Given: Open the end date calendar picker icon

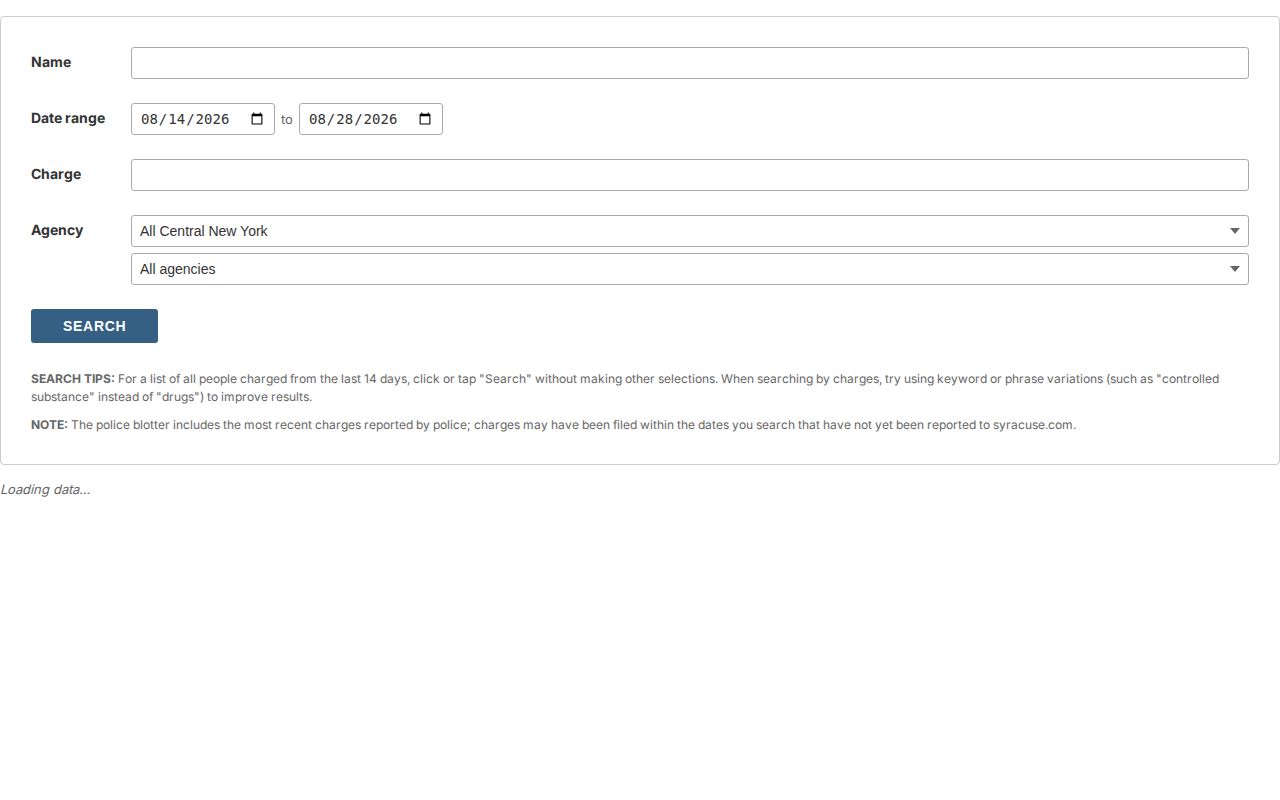Looking at the screenshot, I should pos(425,119).
